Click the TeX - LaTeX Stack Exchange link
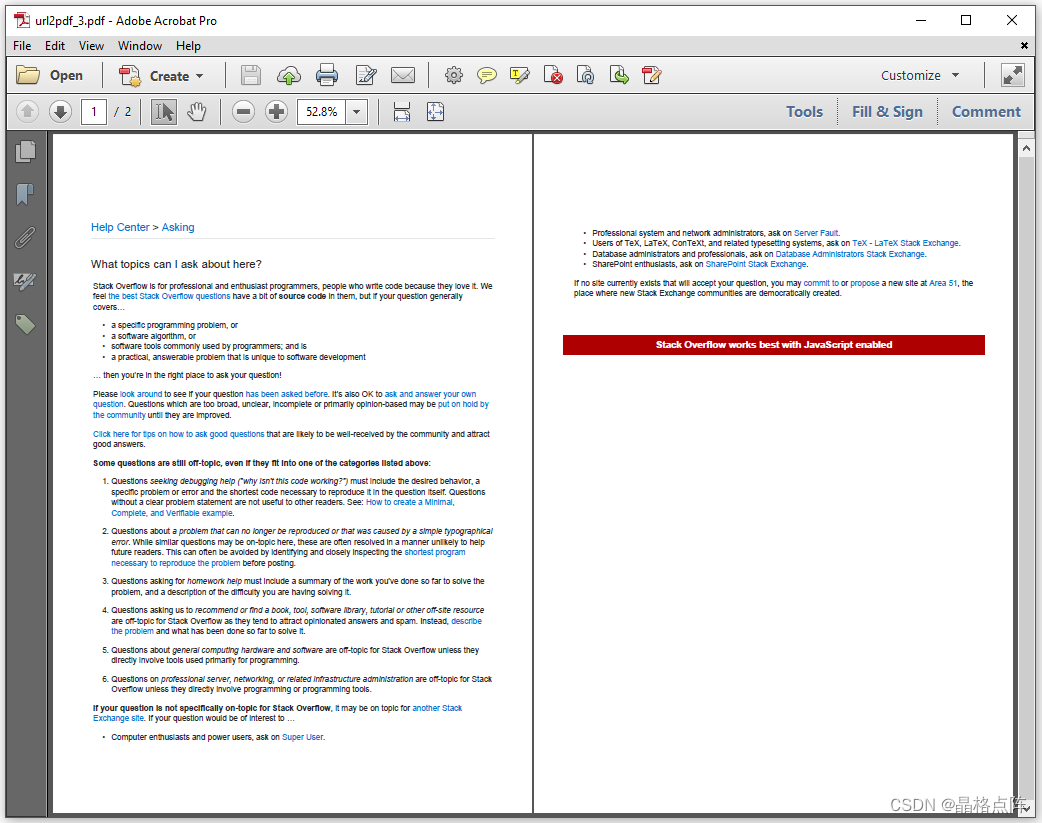 905,243
